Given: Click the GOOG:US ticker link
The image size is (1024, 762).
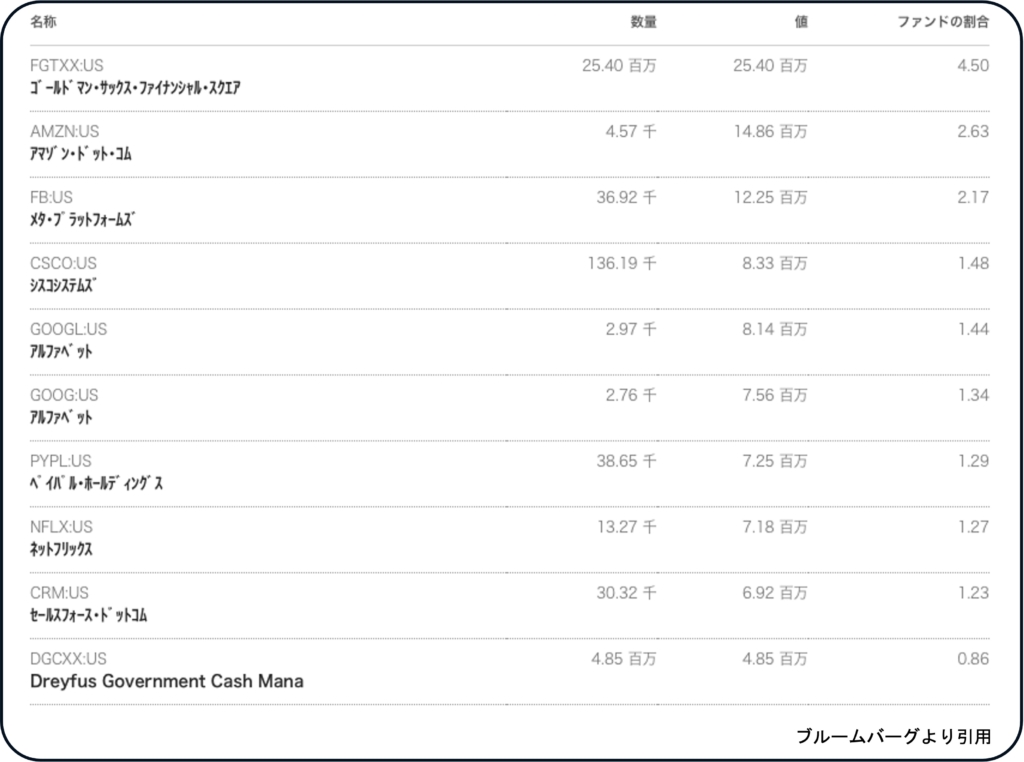Looking at the screenshot, I should coord(65,396).
